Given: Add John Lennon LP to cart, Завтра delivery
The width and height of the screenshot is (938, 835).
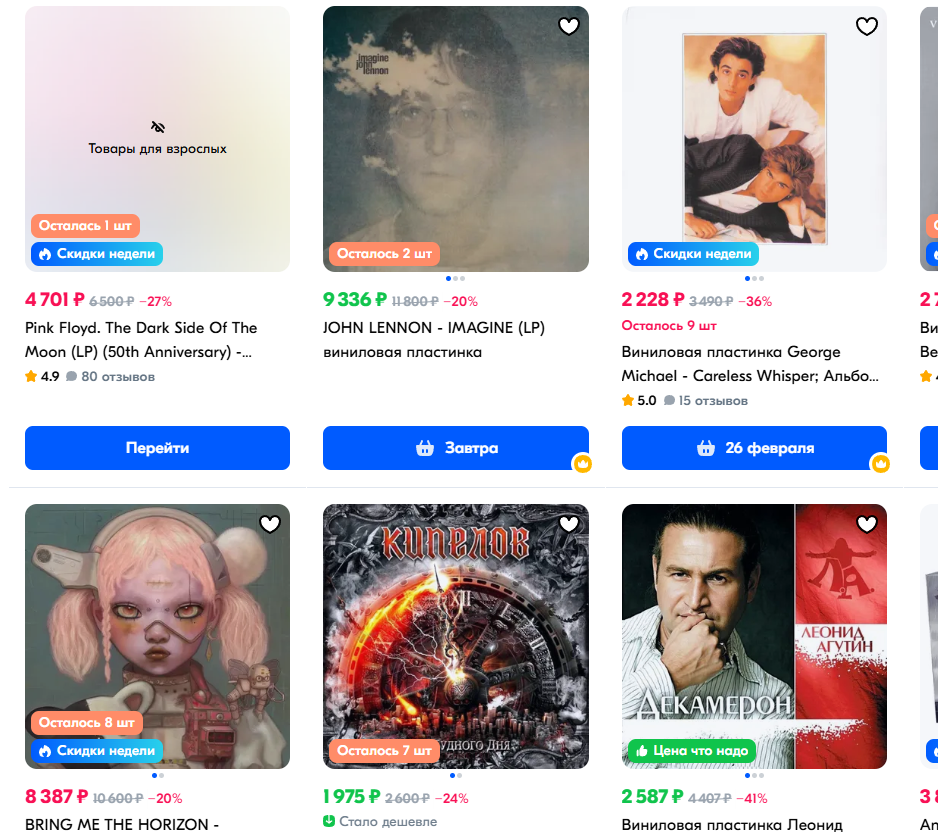Looking at the screenshot, I should (455, 448).
